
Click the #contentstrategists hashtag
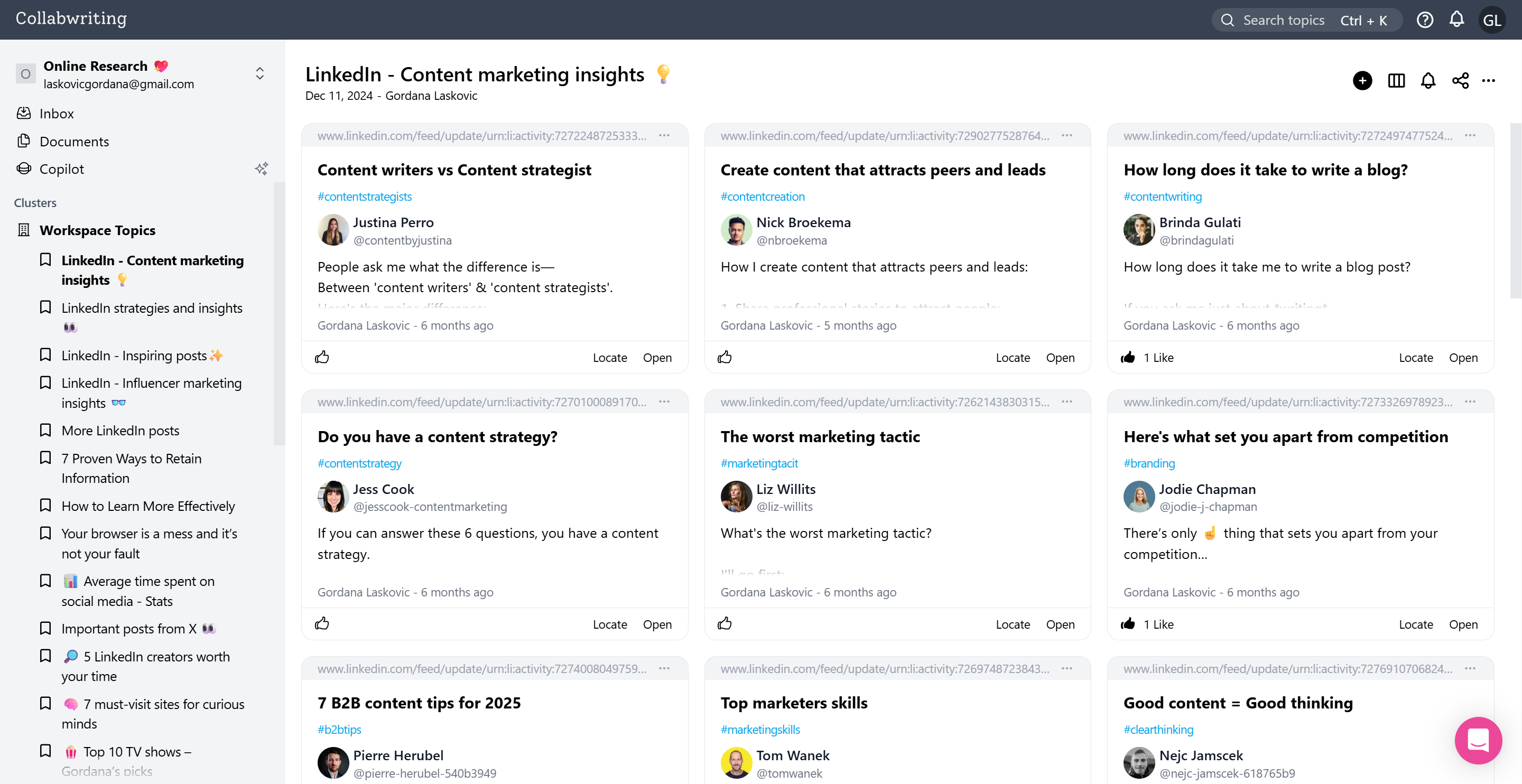[x=365, y=197]
